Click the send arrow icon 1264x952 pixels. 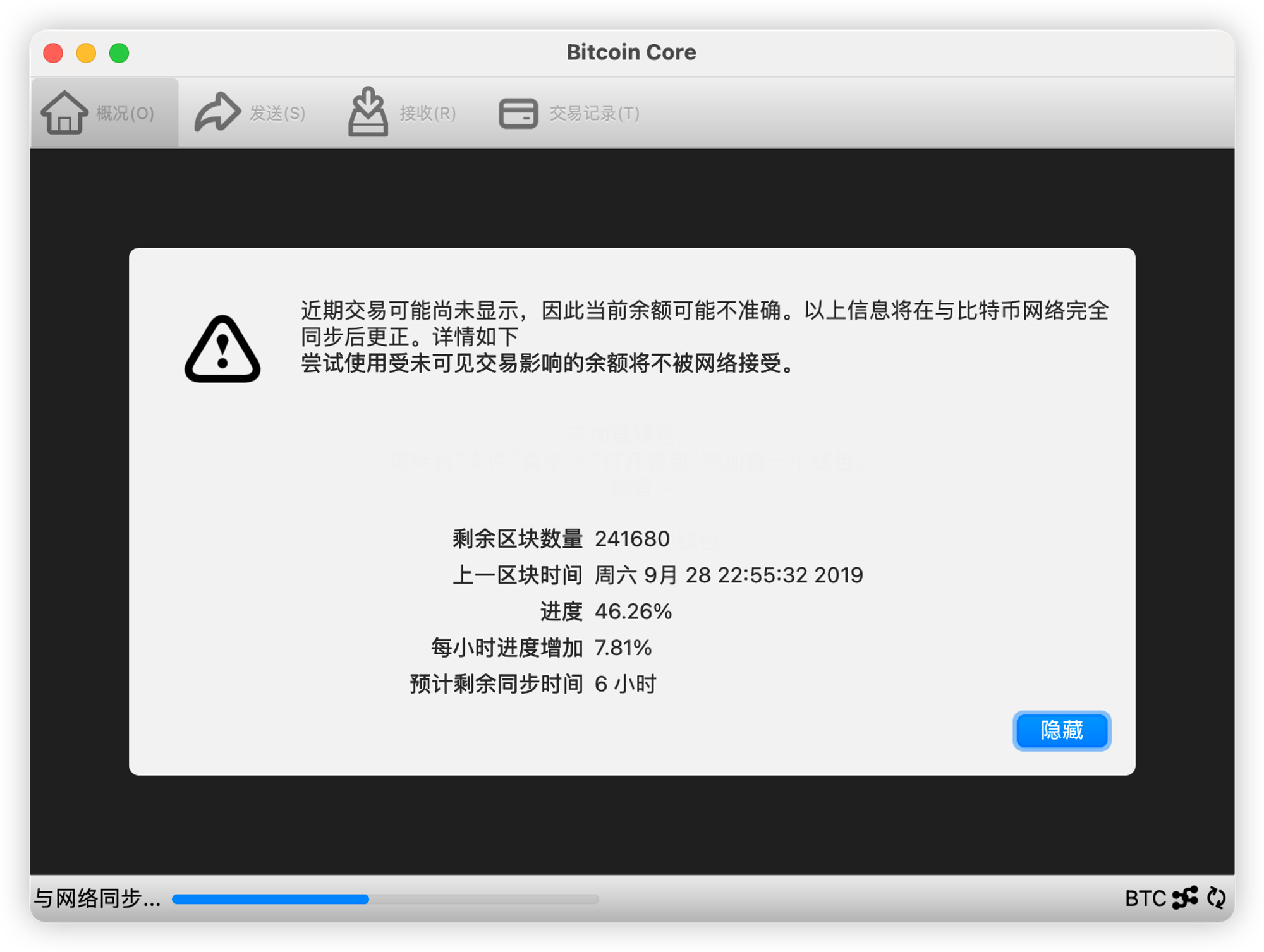pos(217,112)
